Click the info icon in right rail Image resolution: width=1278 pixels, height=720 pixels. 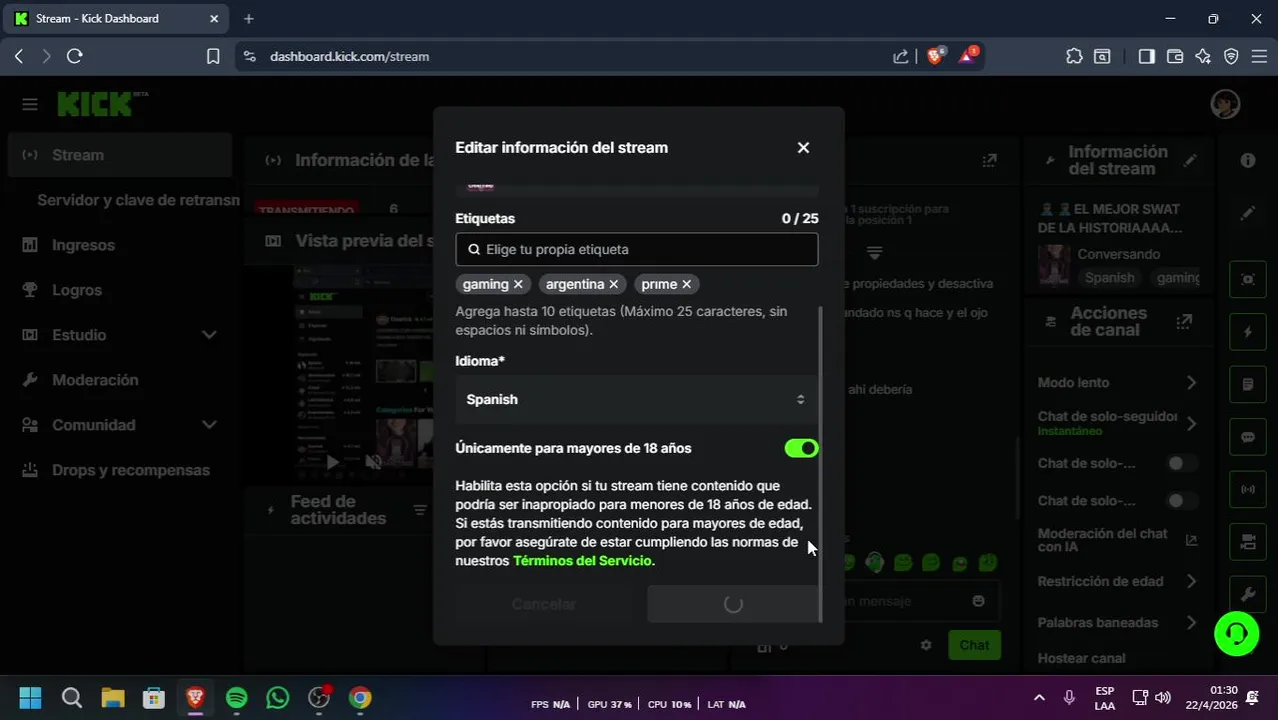pos(1248,161)
